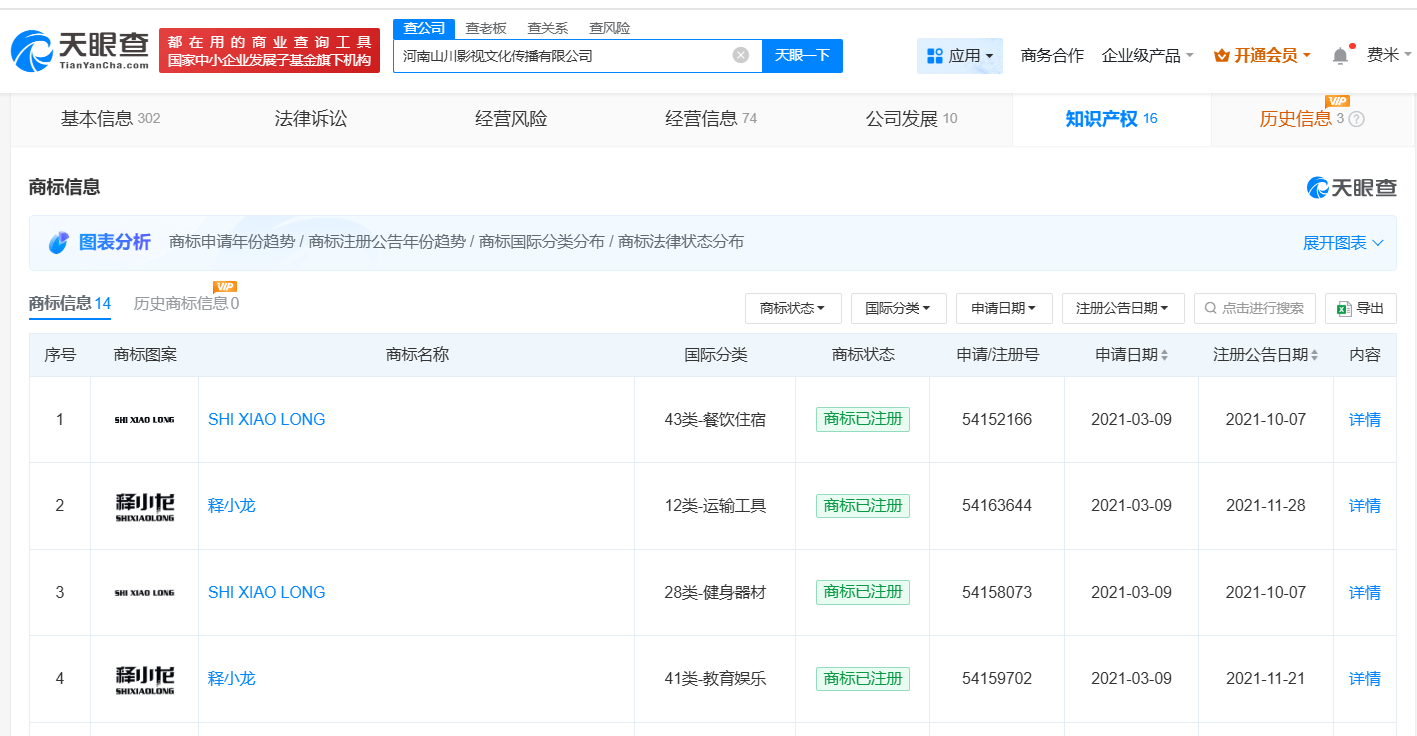Click the 天眼一下 search button
Image resolution: width=1417 pixels, height=736 pixels.
[802, 56]
